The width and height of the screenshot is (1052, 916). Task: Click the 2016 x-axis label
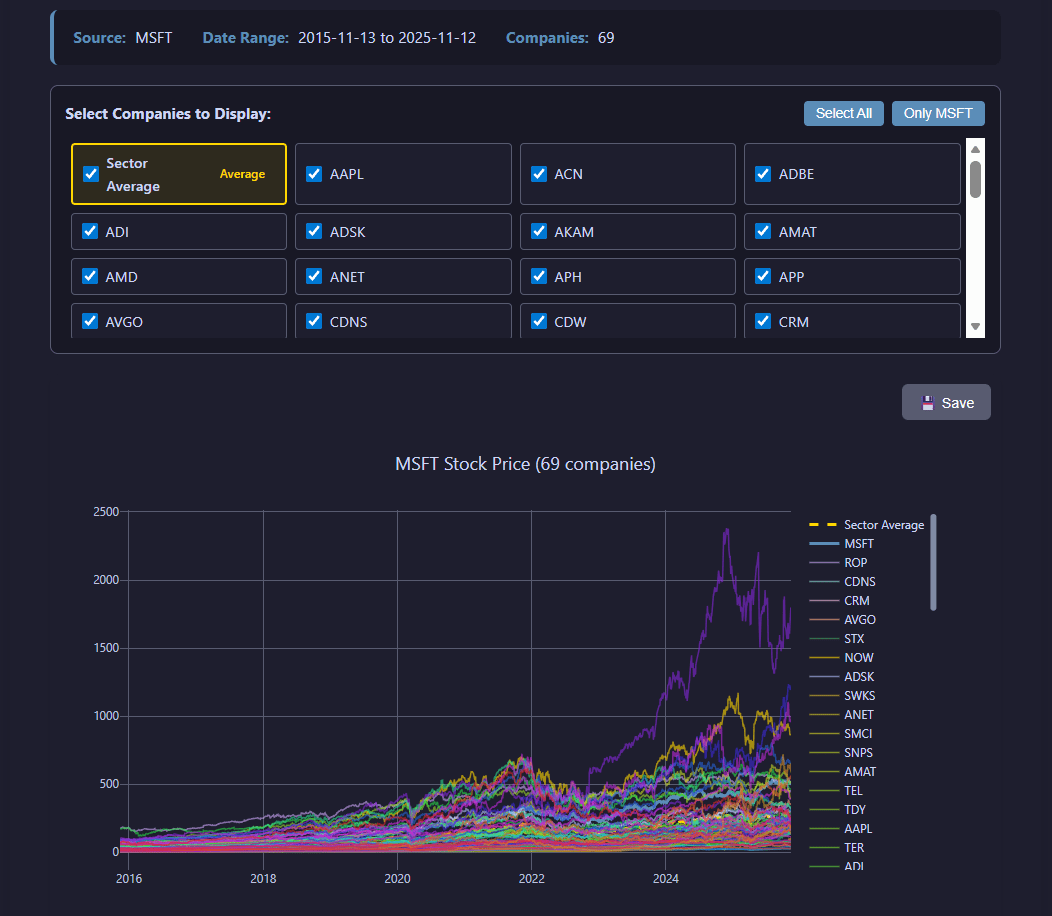(129, 878)
